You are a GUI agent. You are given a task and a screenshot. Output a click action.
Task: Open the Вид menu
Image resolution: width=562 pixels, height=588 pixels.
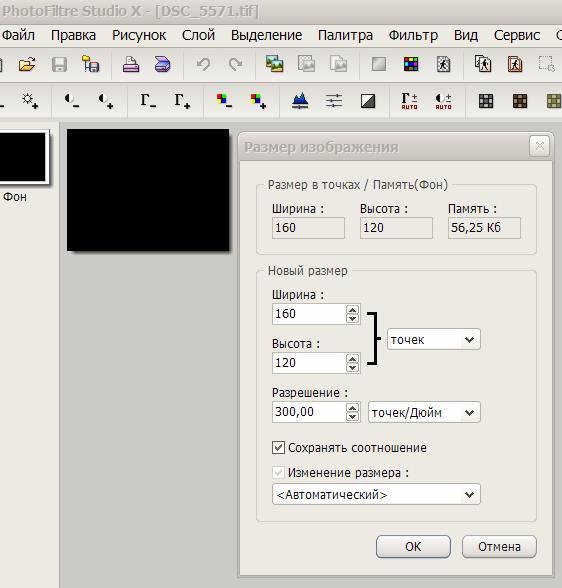tap(466, 35)
